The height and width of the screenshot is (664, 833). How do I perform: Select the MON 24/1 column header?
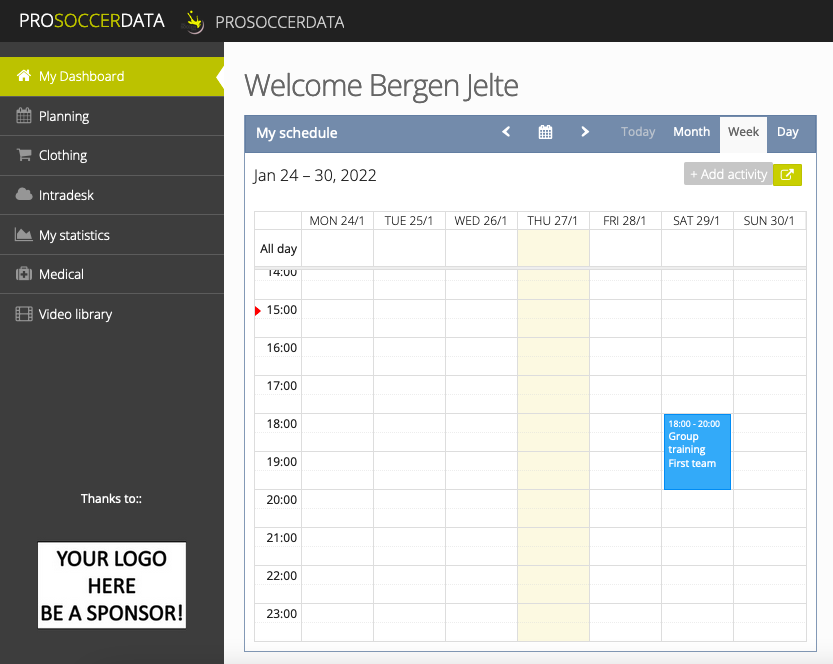tap(337, 221)
